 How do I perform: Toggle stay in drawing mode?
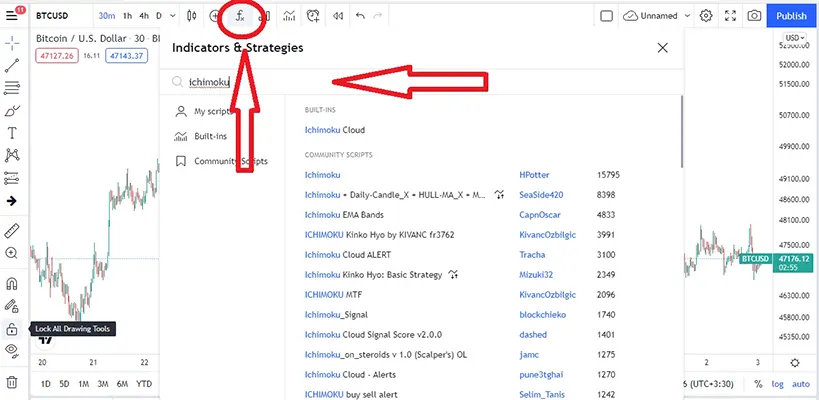coord(11,306)
